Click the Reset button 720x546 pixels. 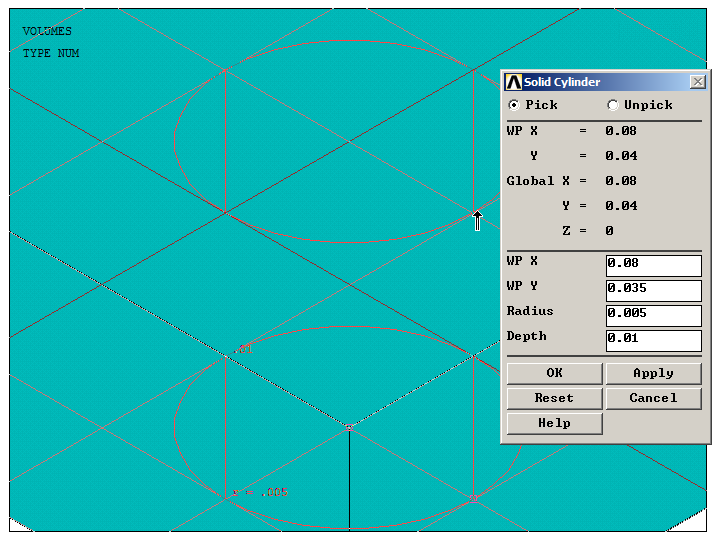coord(554,398)
